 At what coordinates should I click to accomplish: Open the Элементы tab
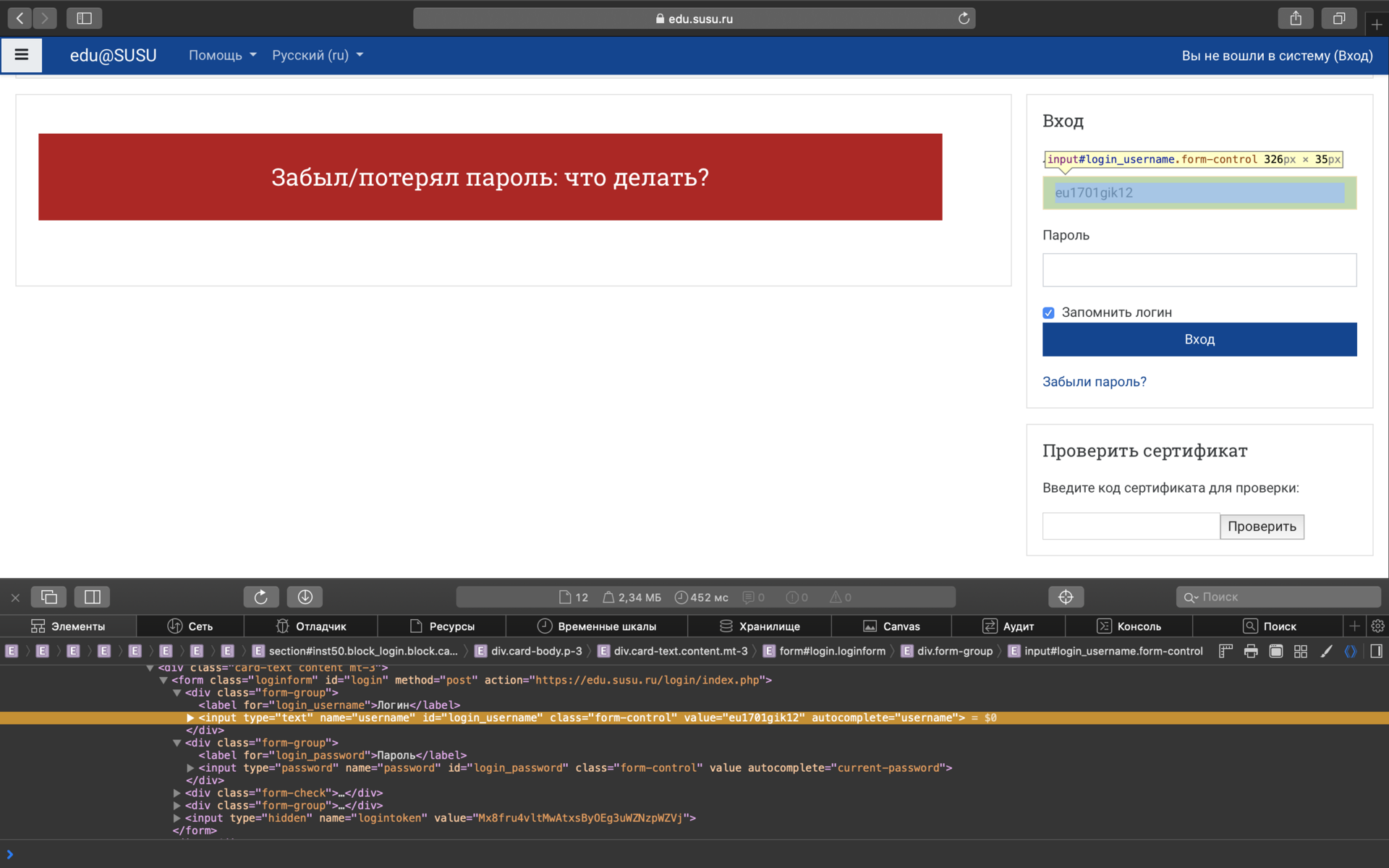pos(68,626)
